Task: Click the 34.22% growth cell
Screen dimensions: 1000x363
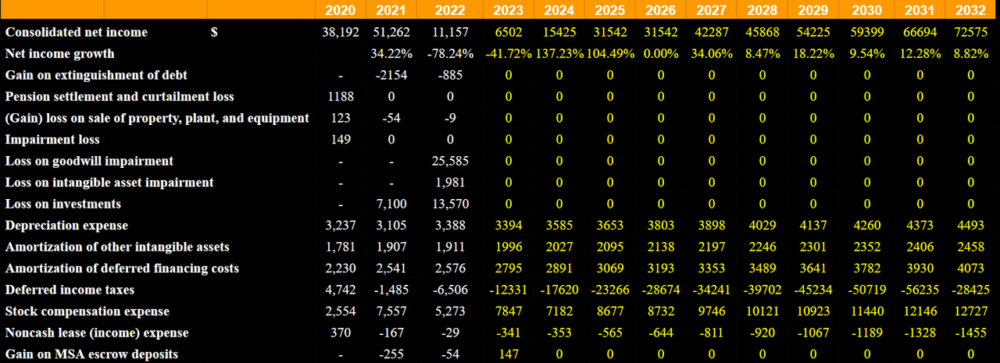Action: (x=391, y=54)
